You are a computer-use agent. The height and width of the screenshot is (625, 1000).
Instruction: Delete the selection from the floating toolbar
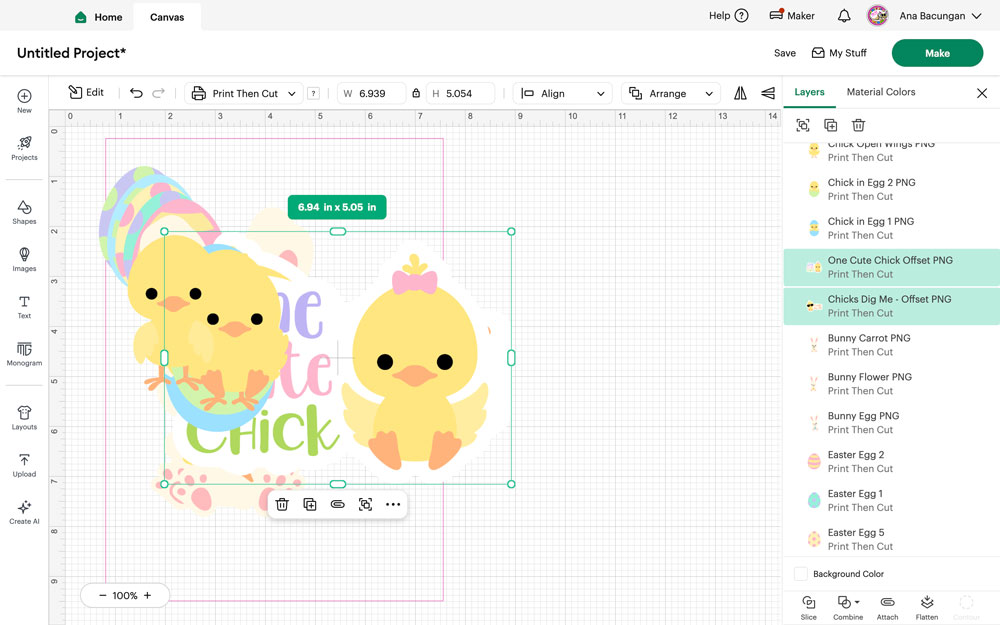pyautogui.click(x=282, y=504)
